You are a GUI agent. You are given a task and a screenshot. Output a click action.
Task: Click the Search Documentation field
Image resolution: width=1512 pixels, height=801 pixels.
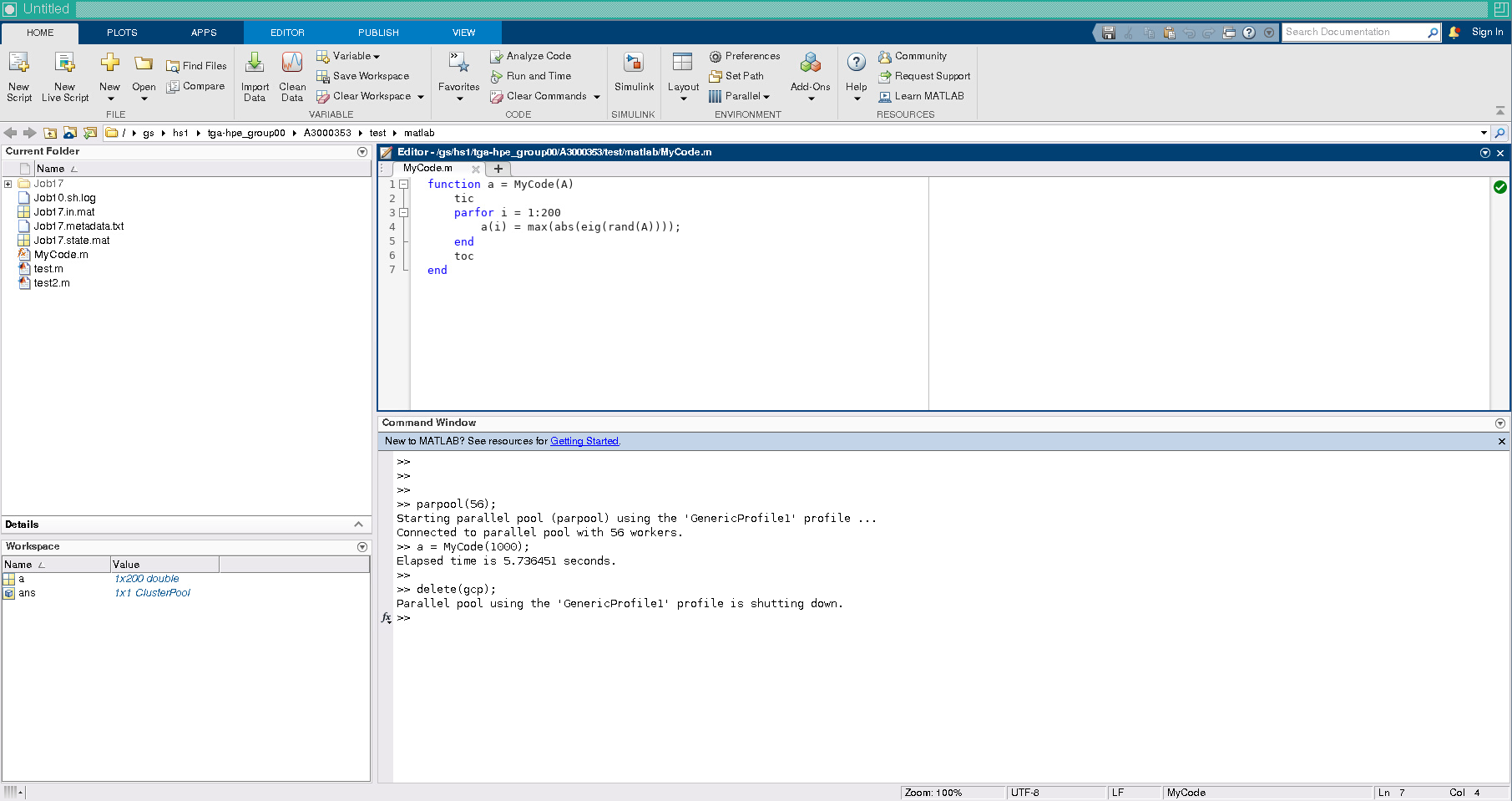(1353, 32)
